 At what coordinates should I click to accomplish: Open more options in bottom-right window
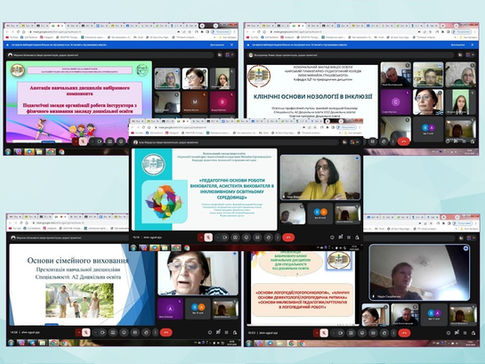(394, 333)
